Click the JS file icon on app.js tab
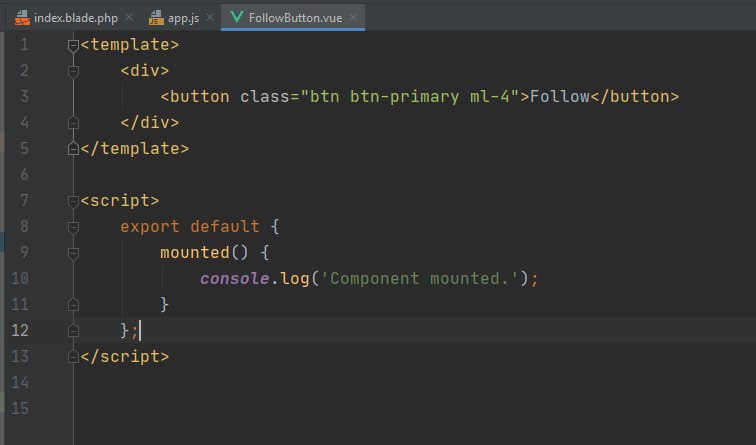The height and width of the screenshot is (445, 756). coord(156,18)
